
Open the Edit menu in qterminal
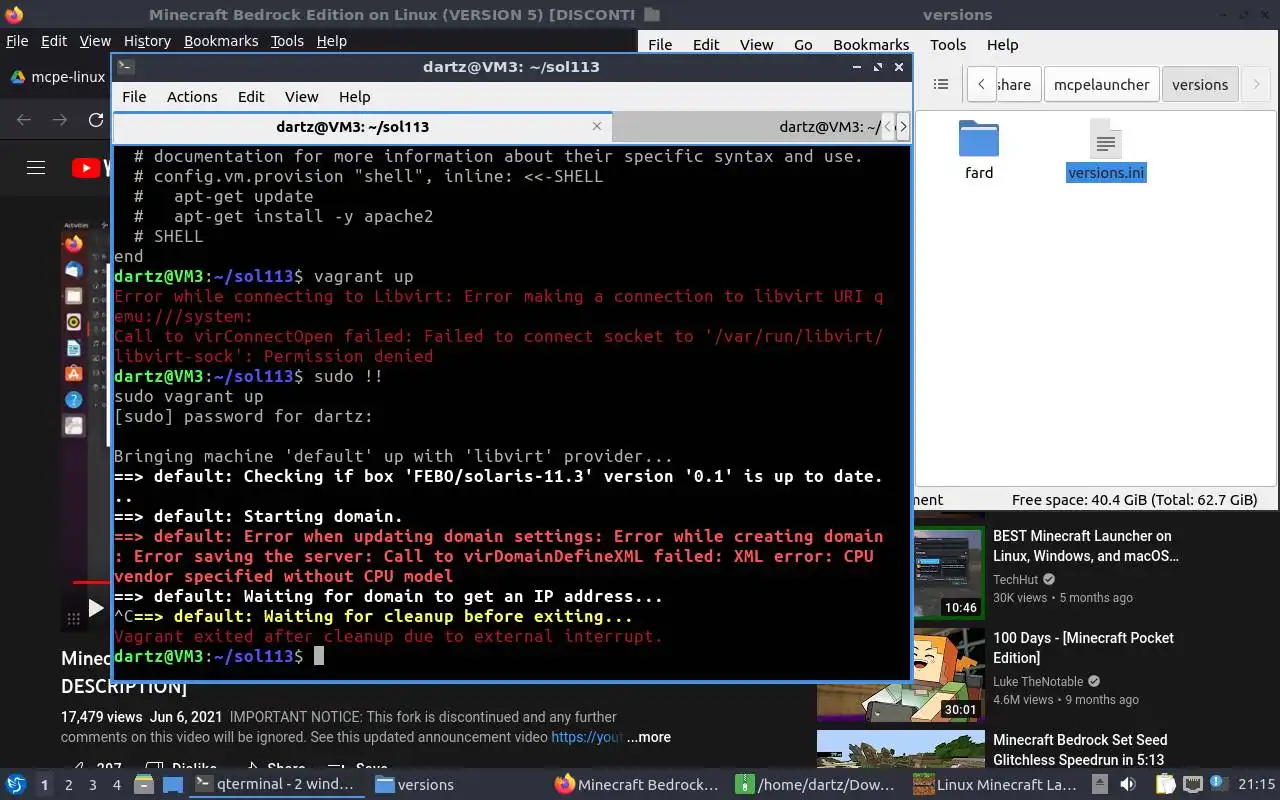click(251, 96)
